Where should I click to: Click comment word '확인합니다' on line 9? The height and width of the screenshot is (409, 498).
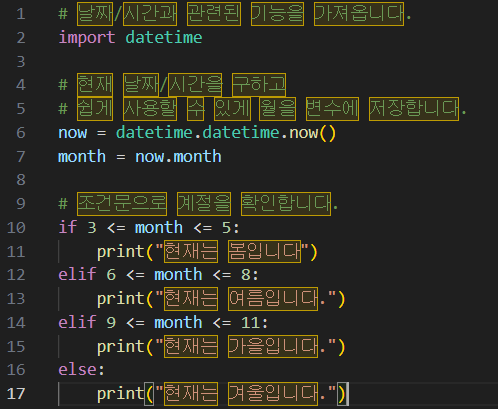(286, 204)
